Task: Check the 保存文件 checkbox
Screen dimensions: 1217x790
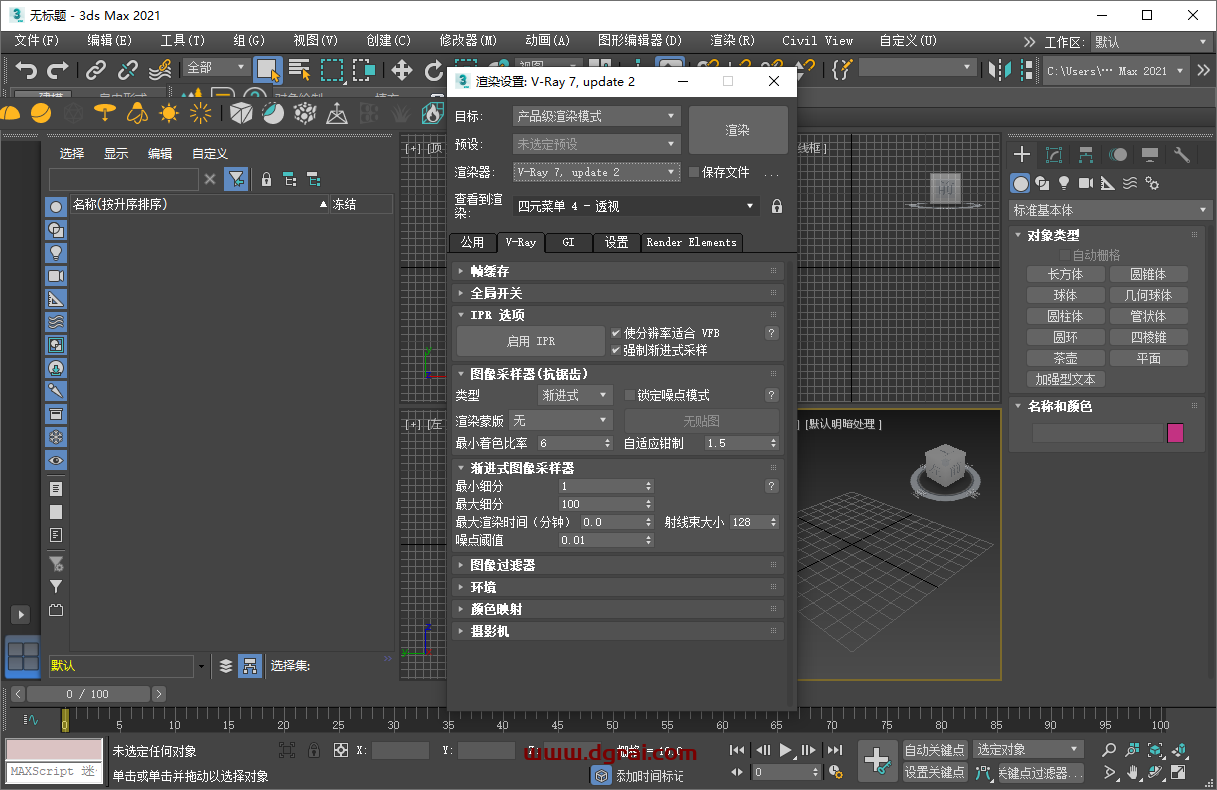Action: pyautogui.click(x=693, y=172)
